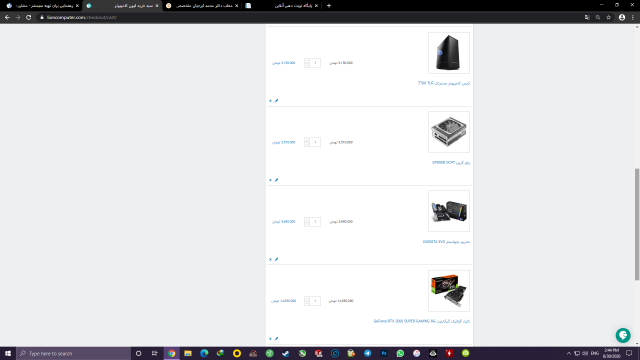The height and width of the screenshot is (360, 640).
Task: Open the Windows Start menu
Action: (x=8, y=353)
